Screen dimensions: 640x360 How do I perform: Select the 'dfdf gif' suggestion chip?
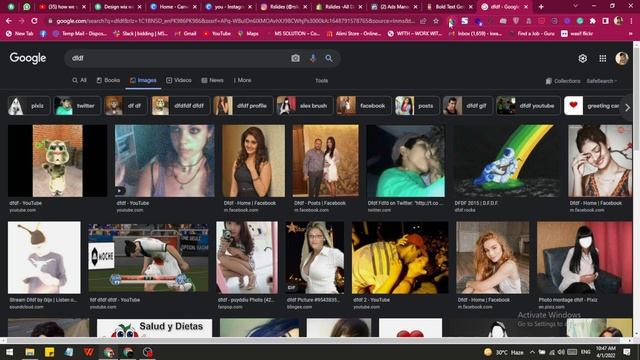468,106
